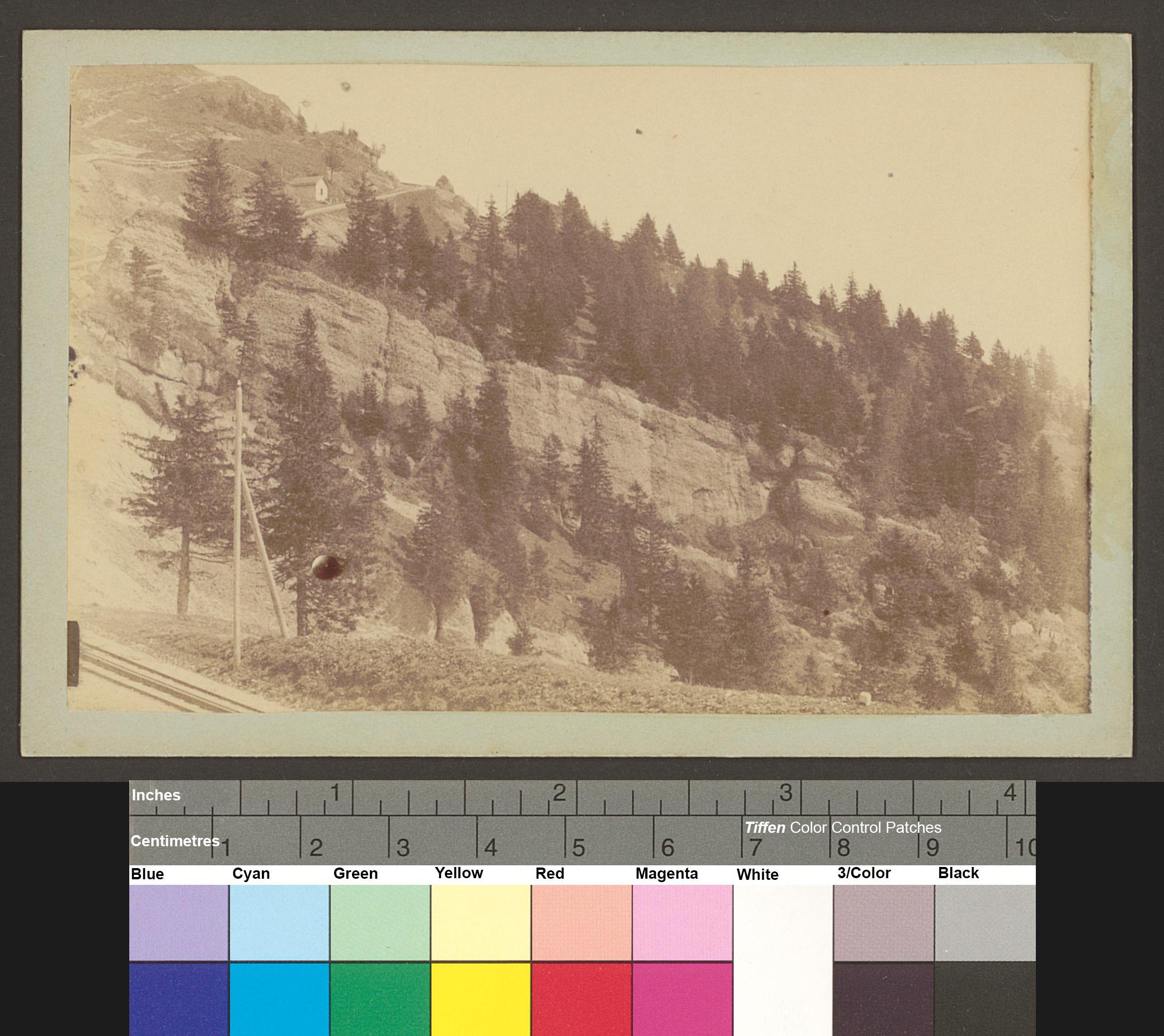The image size is (1164, 1036).
Task: Click the 'White' patch label
Action: pyautogui.click(x=757, y=874)
